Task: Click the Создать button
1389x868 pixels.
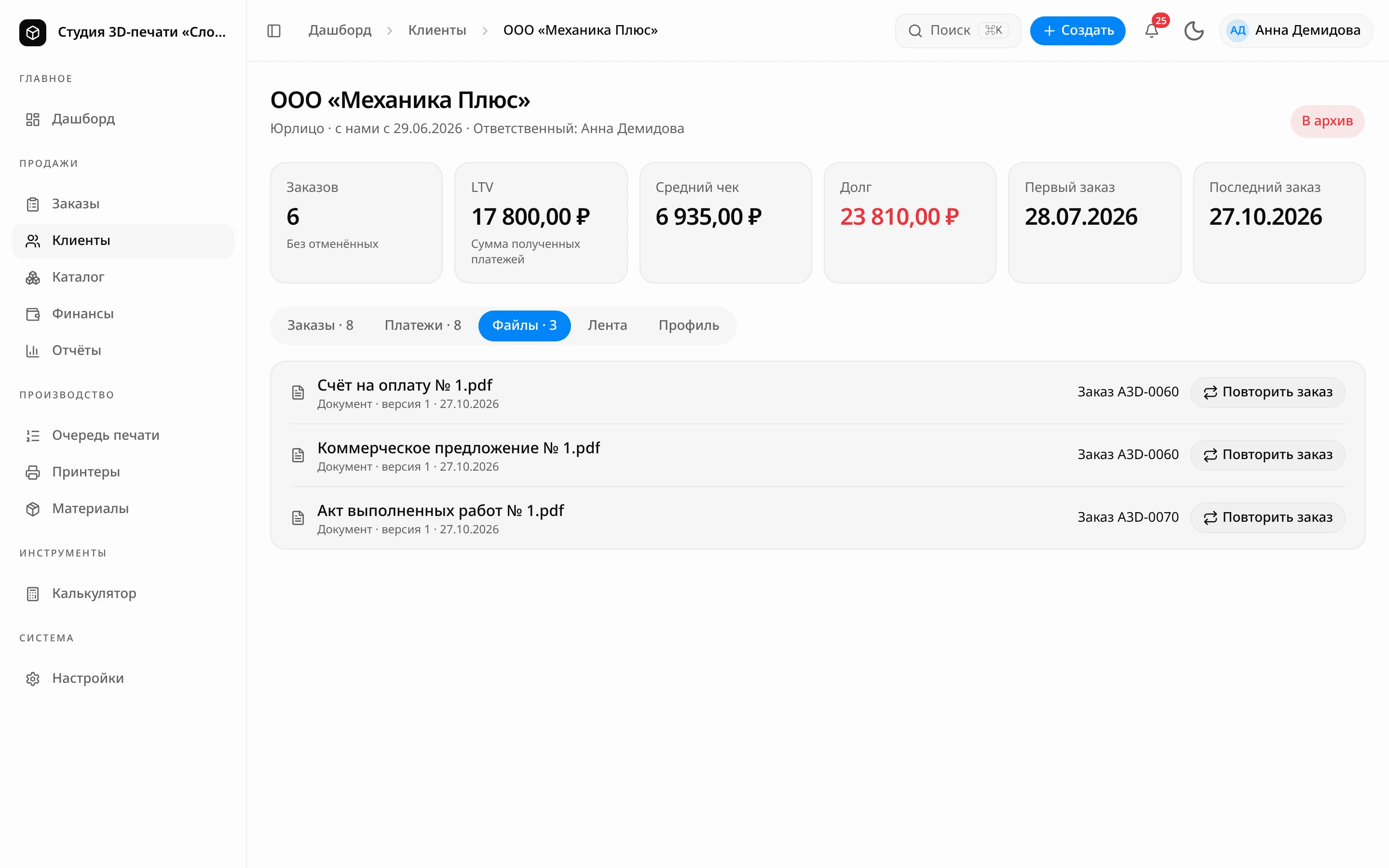Action: 1077,31
